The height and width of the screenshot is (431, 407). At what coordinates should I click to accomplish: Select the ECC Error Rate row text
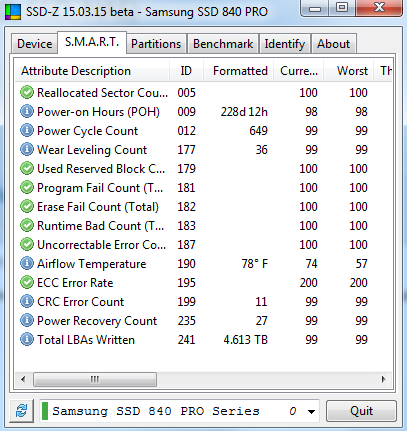point(75,283)
